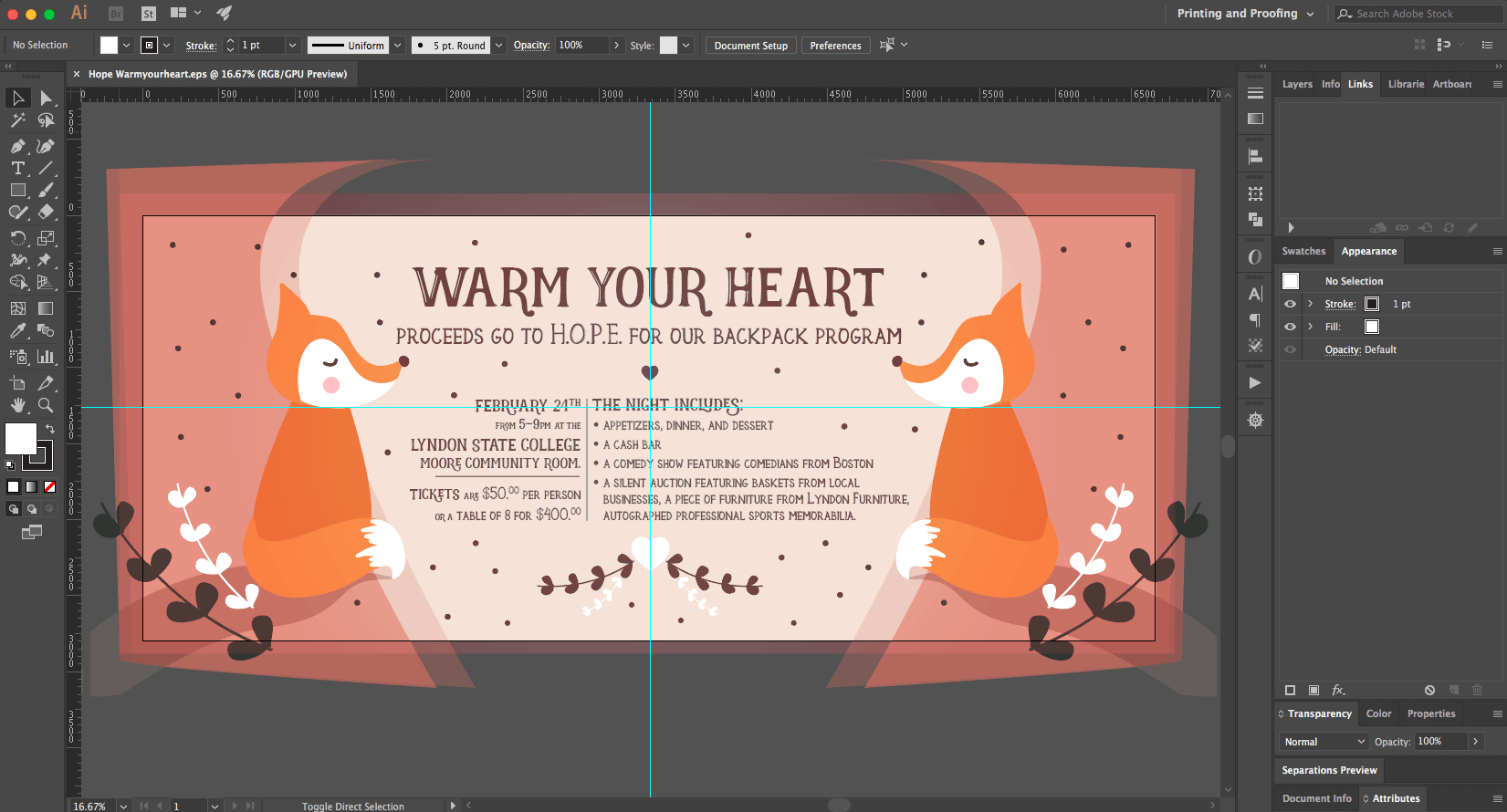Choose the Column Graph tool
Image resolution: width=1507 pixels, height=812 pixels.
46,357
